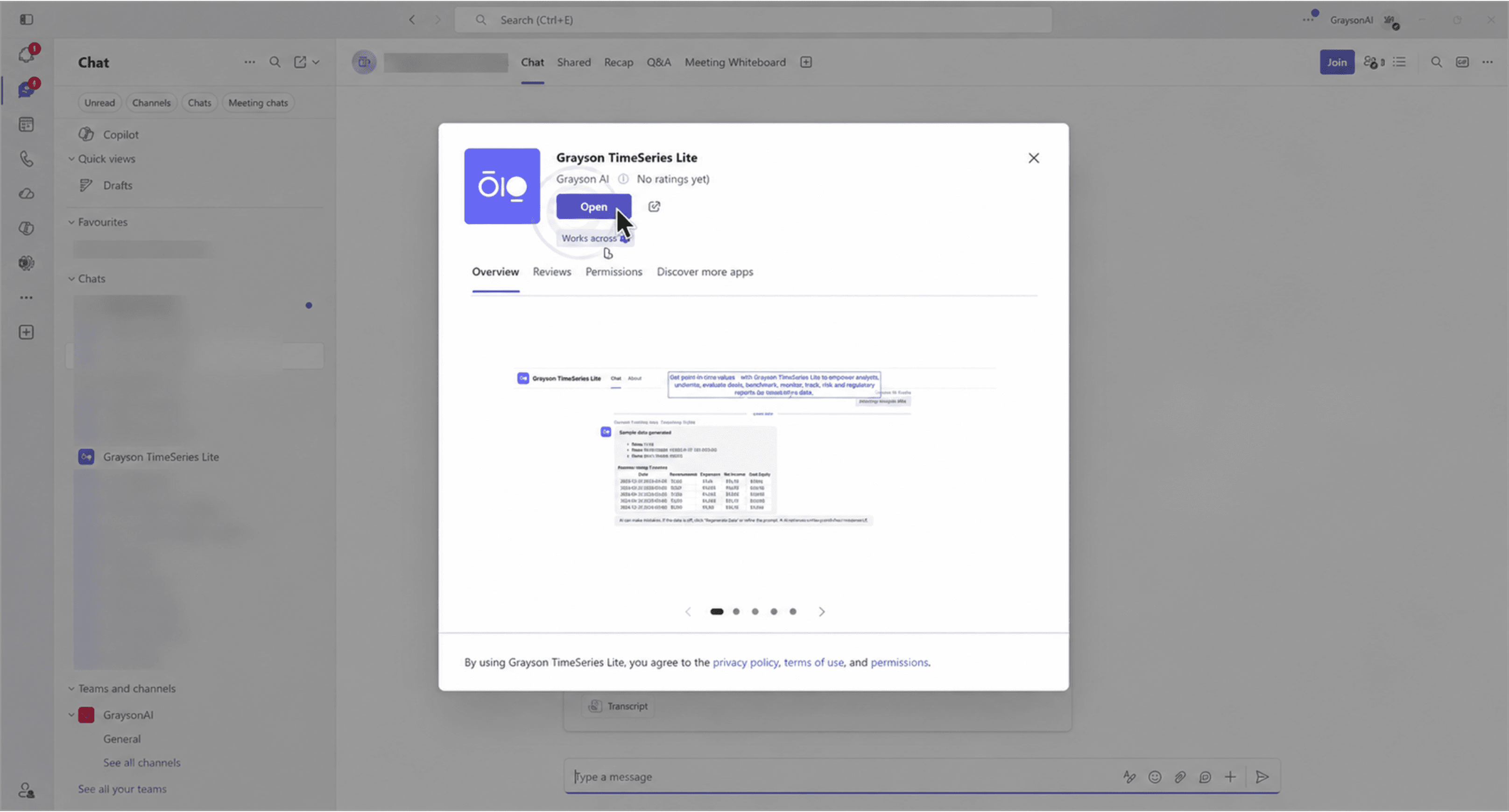
Task: Click the app preview screenshot thumbnail
Action: pos(754,448)
